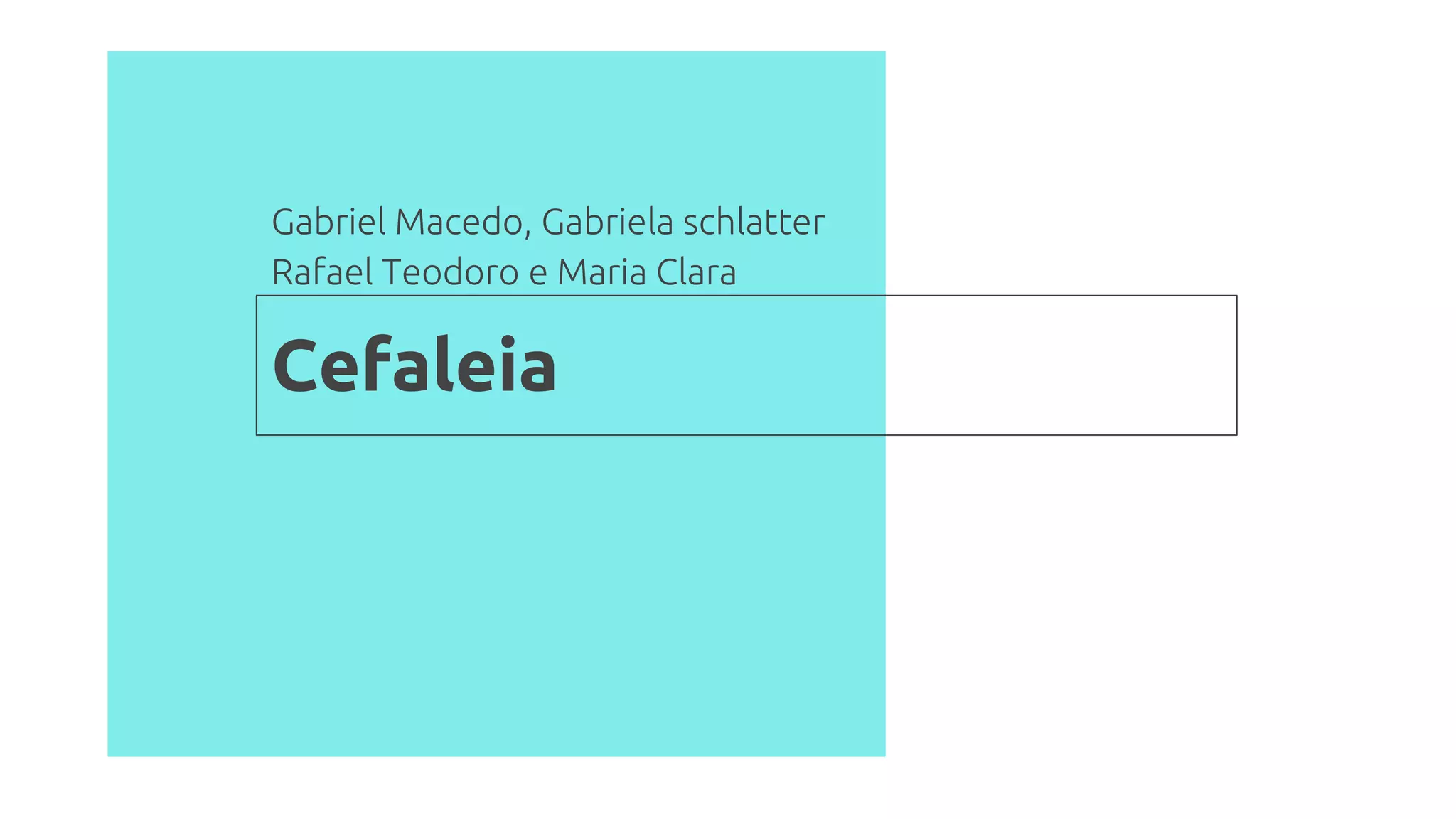
Task: Click the surname Teodoro
Action: 451,272
